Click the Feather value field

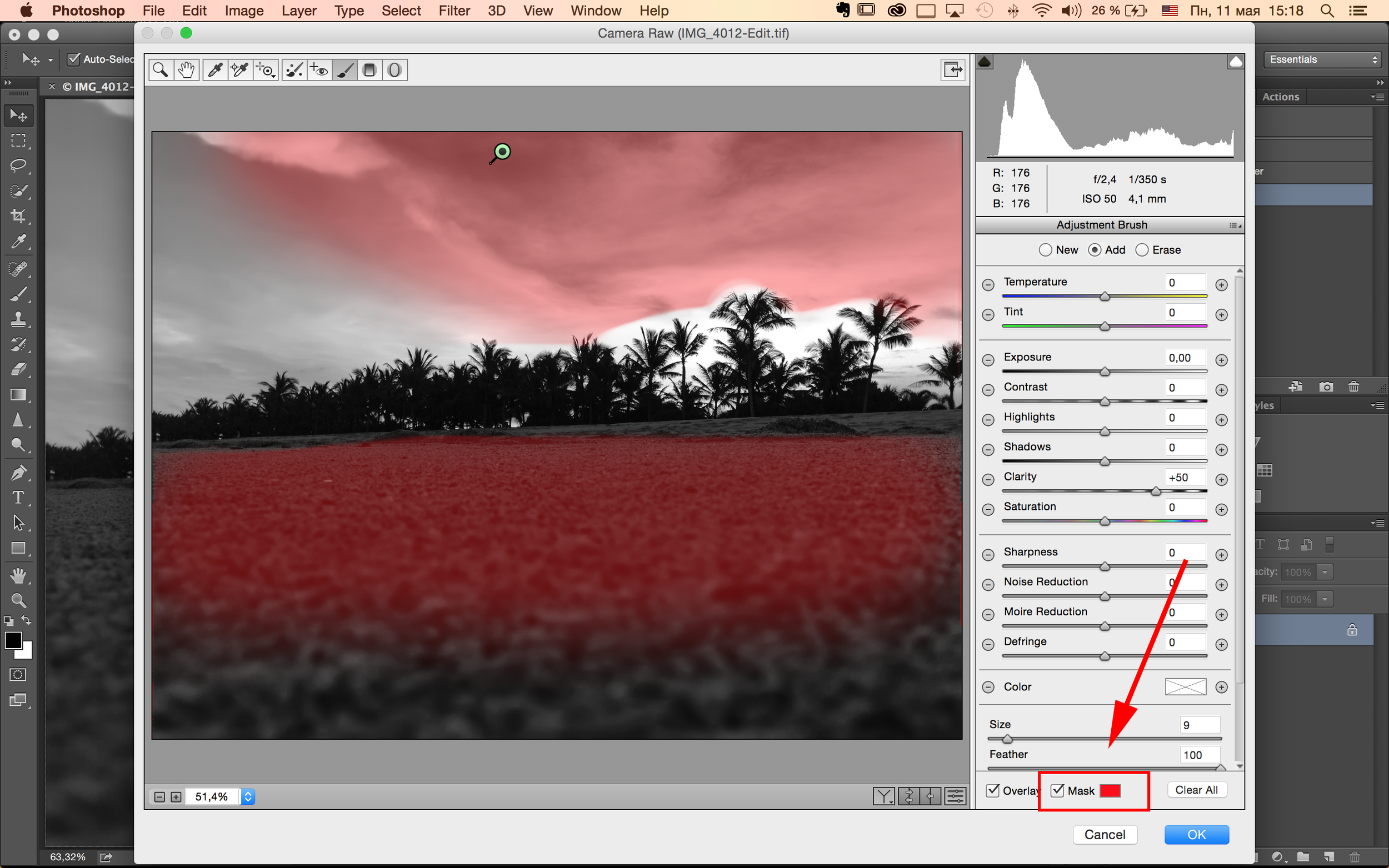tap(1200, 754)
